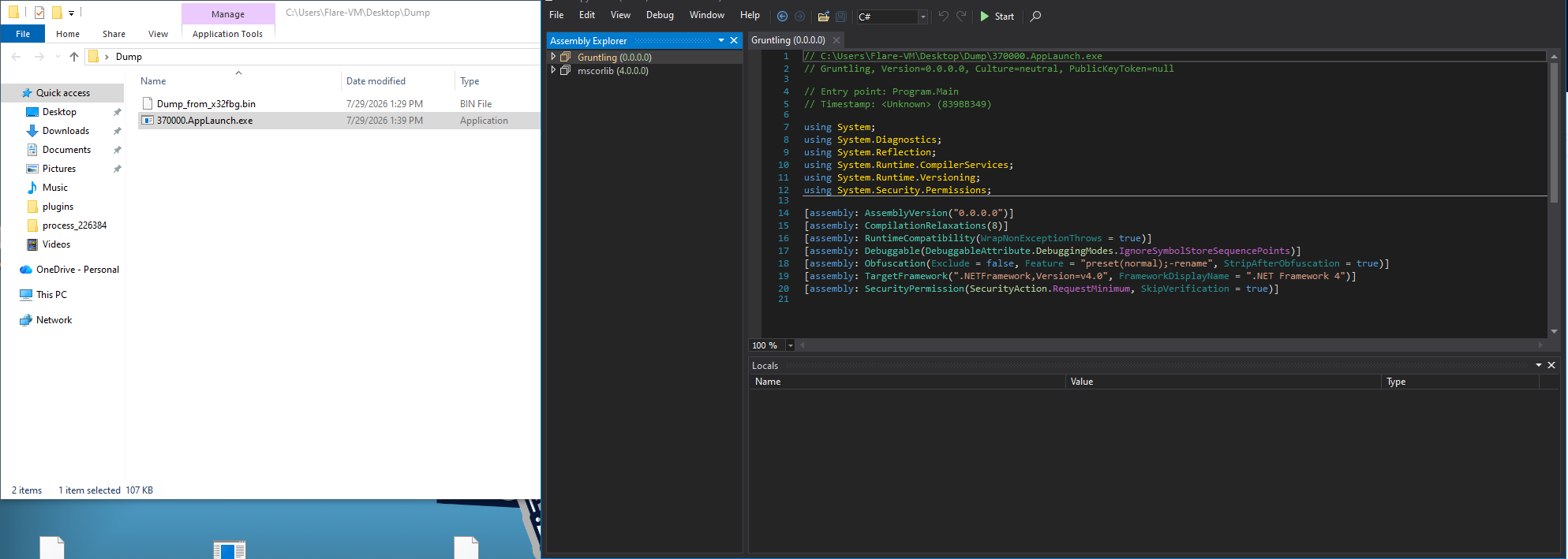Click the New folder icon in Explorer title bar
Image resolution: width=1568 pixels, height=559 pixels.
pos(57,13)
